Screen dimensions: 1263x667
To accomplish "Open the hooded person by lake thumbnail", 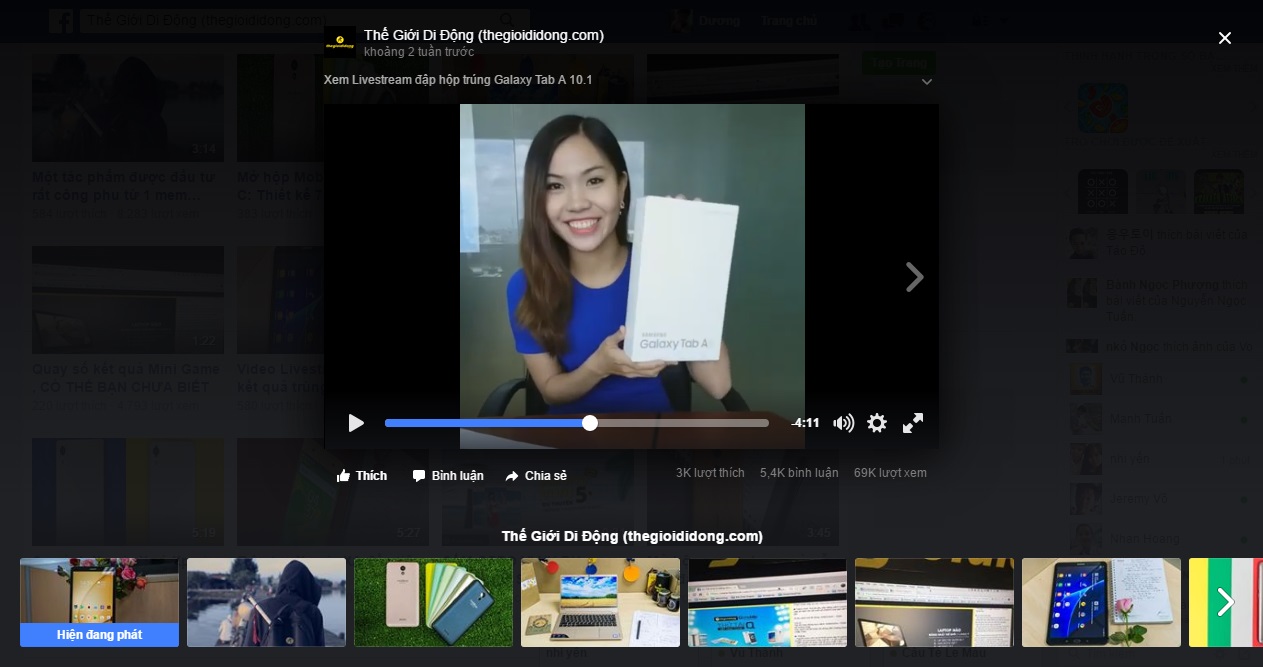I will [266, 602].
